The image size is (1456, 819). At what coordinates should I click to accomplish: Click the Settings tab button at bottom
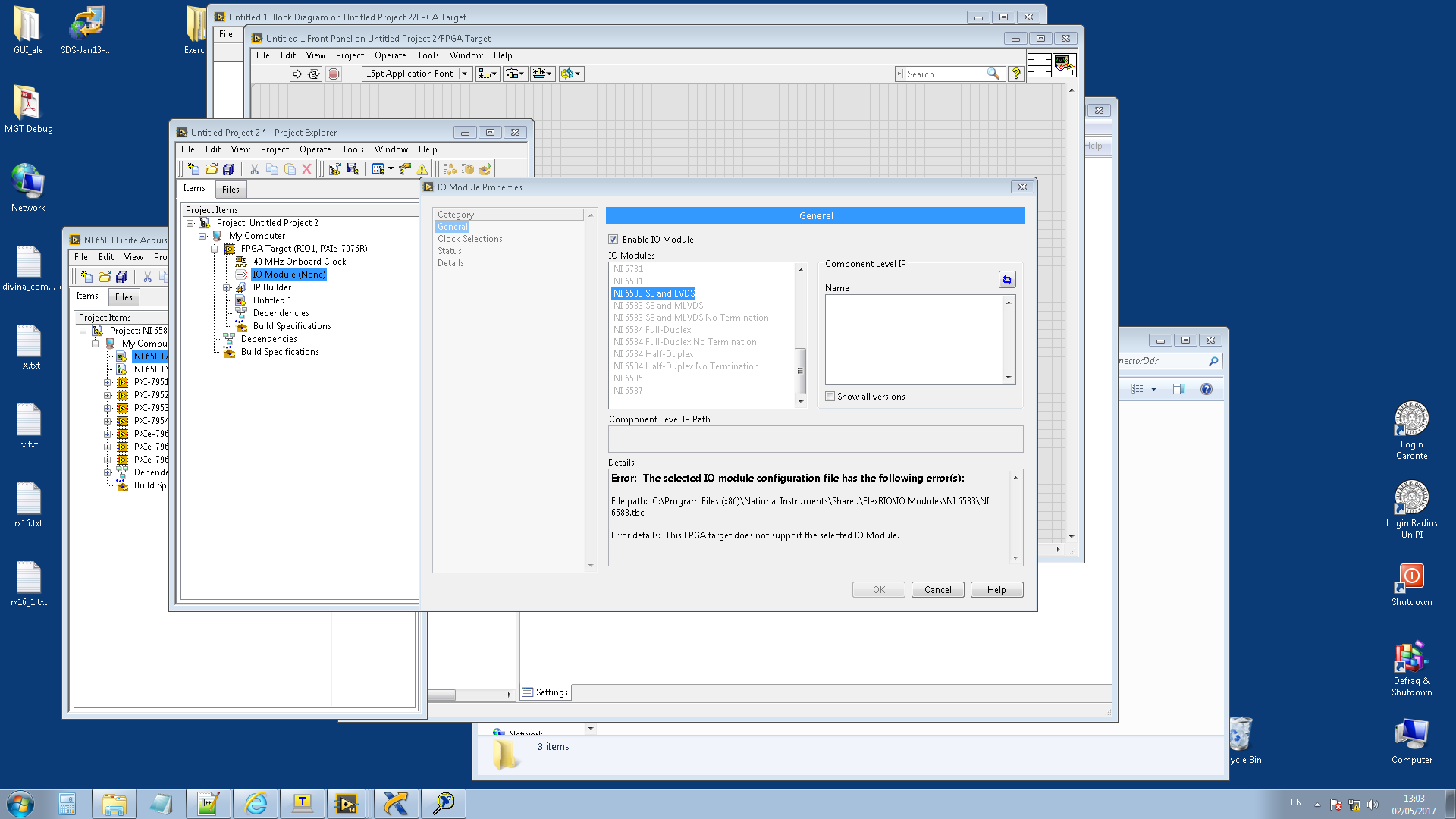click(x=545, y=692)
